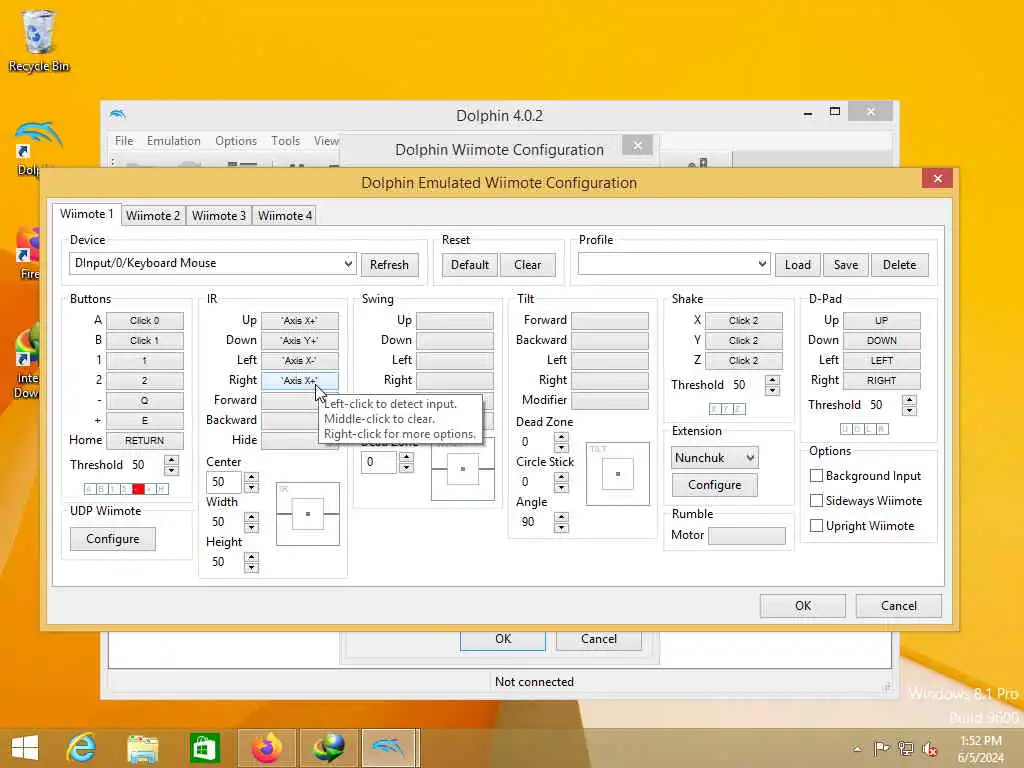Open Firefox from taskbar
Image resolution: width=1024 pixels, height=768 pixels.
[266, 748]
